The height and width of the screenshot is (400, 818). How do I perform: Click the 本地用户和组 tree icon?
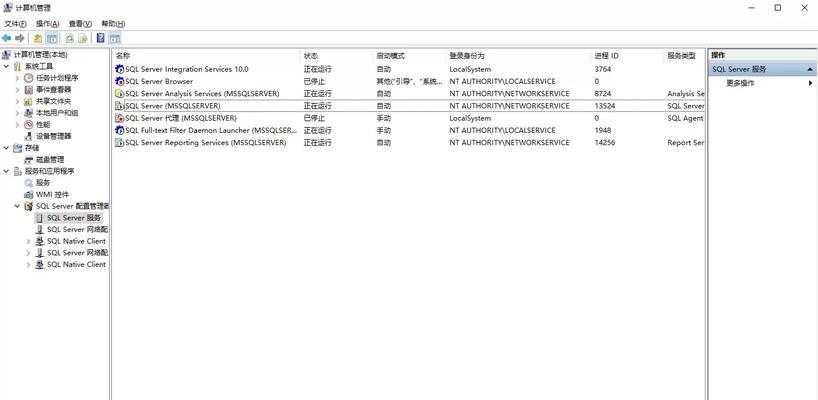tap(29, 113)
